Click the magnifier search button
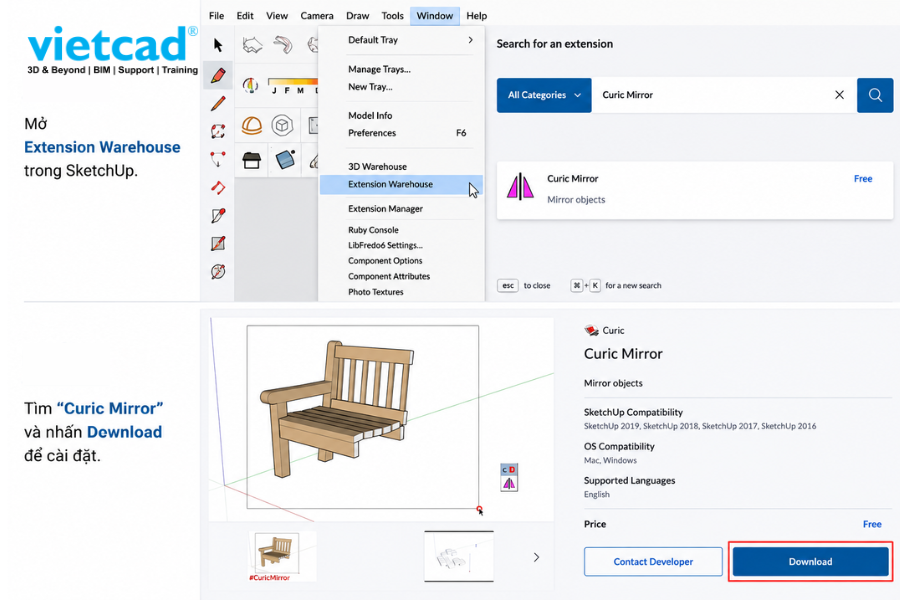900x600 pixels. tap(875, 95)
